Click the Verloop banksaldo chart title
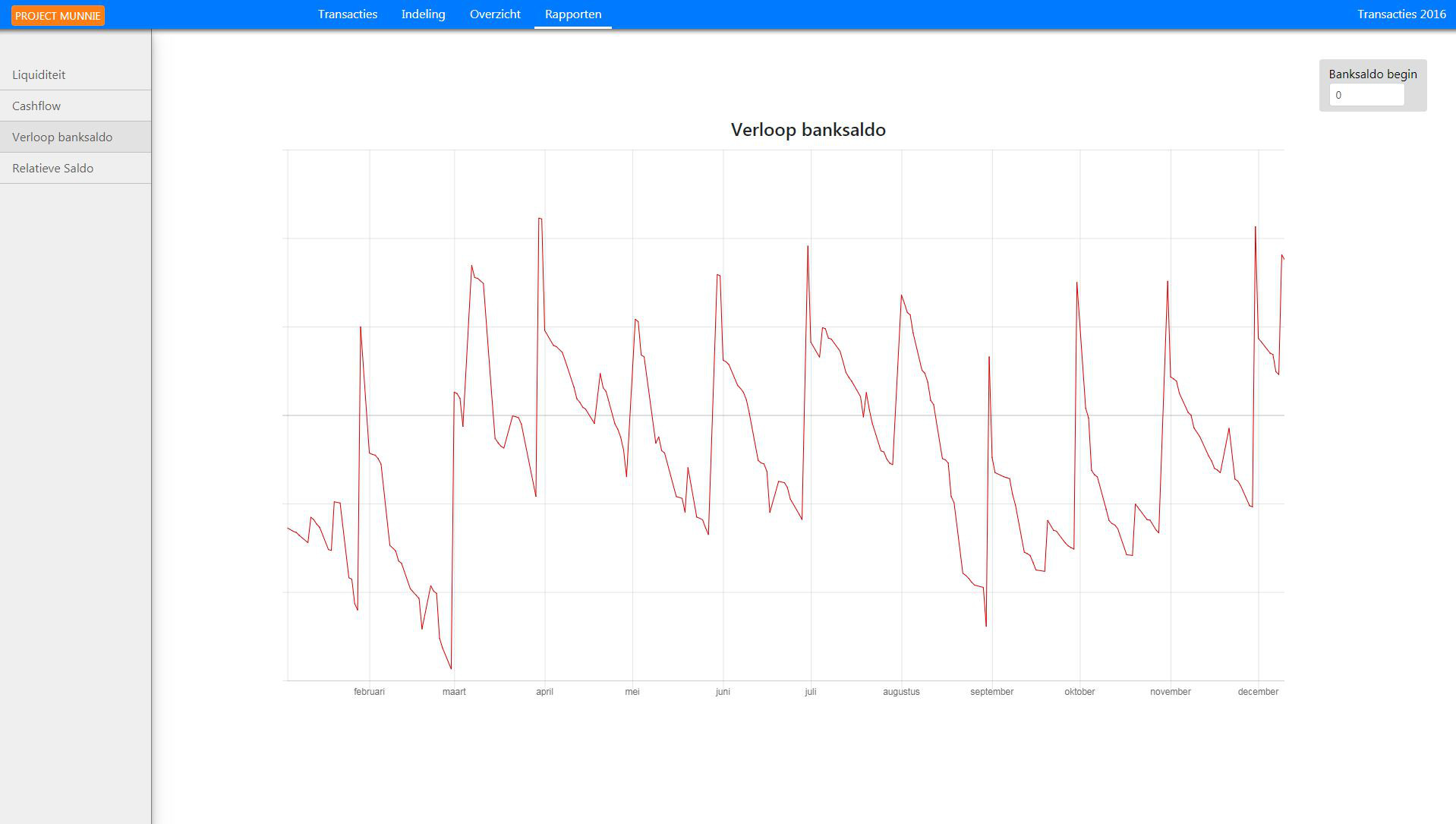The width and height of the screenshot is (1456, 824). tap(808, 130)
